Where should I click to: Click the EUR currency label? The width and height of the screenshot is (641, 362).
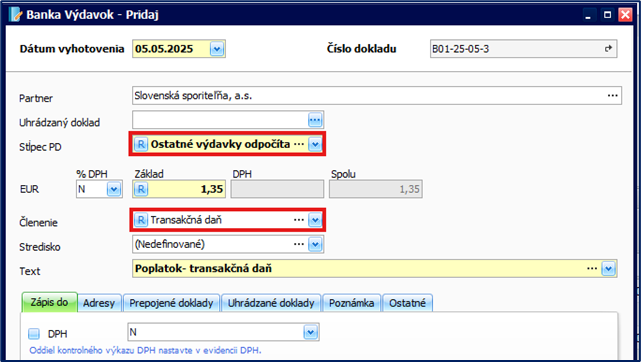pos(29,190)
